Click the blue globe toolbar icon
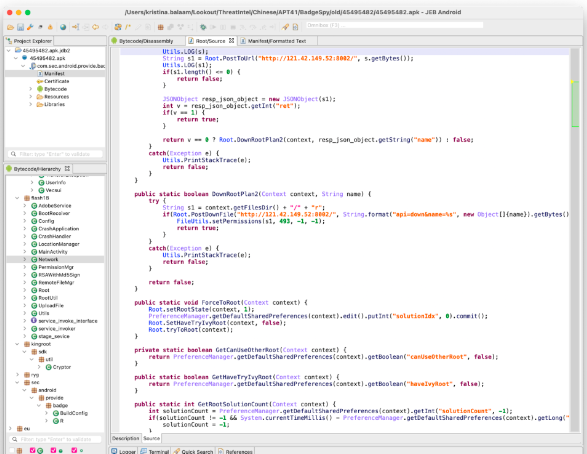 point(63,27)
